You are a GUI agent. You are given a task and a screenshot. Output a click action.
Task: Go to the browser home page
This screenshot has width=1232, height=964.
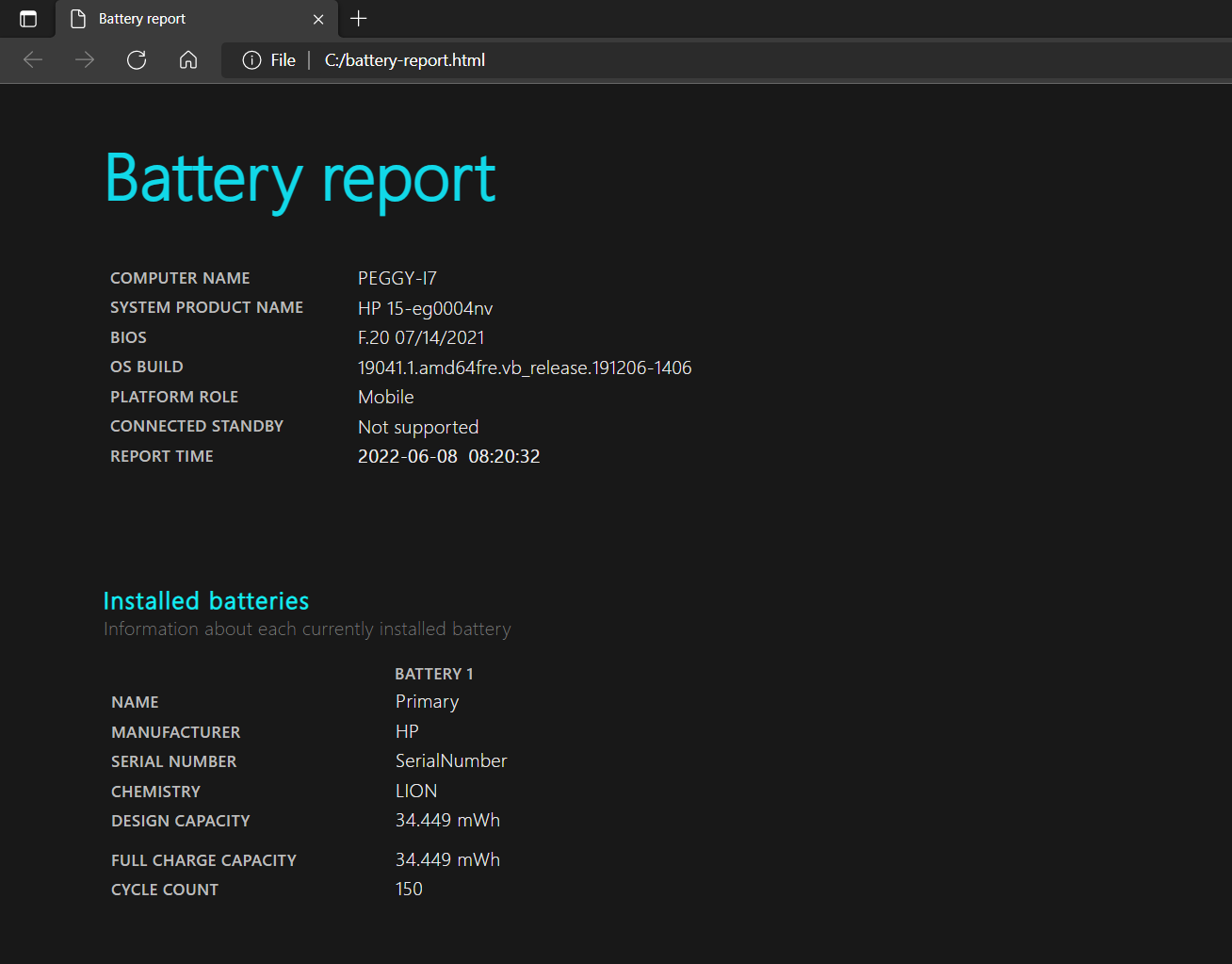(188, 60)
